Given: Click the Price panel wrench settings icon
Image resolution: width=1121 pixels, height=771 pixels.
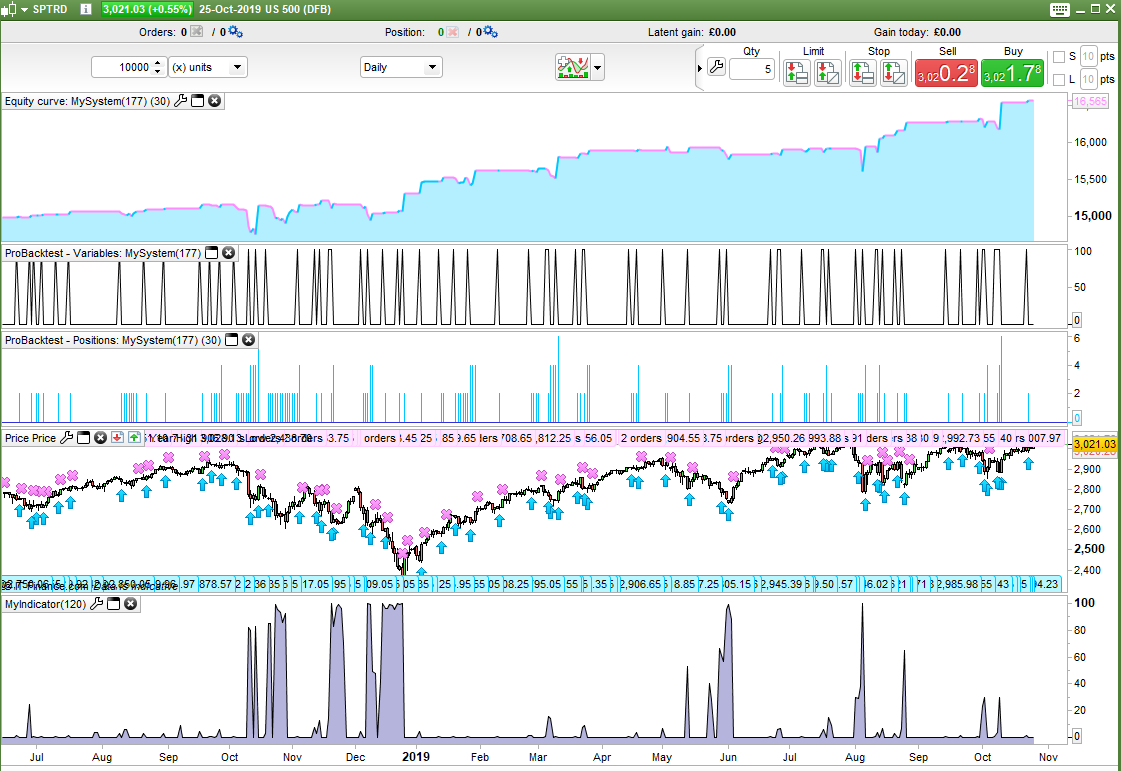Looking at the screenshot, I should (67, 438).
